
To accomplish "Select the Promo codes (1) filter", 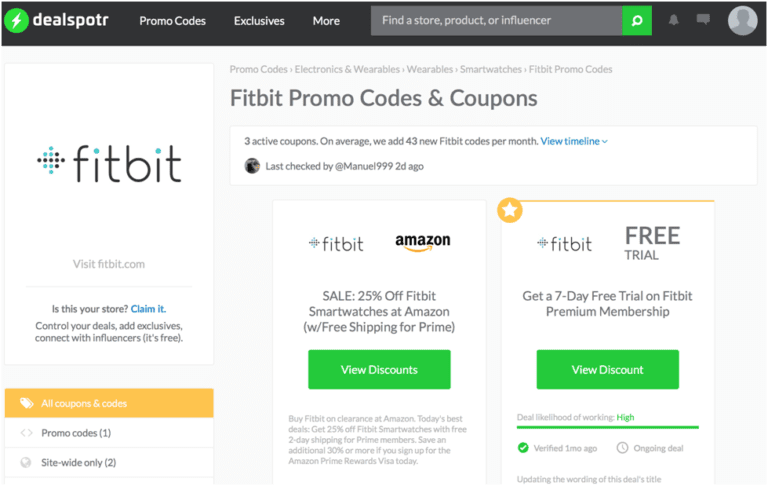I will (76, 433).
